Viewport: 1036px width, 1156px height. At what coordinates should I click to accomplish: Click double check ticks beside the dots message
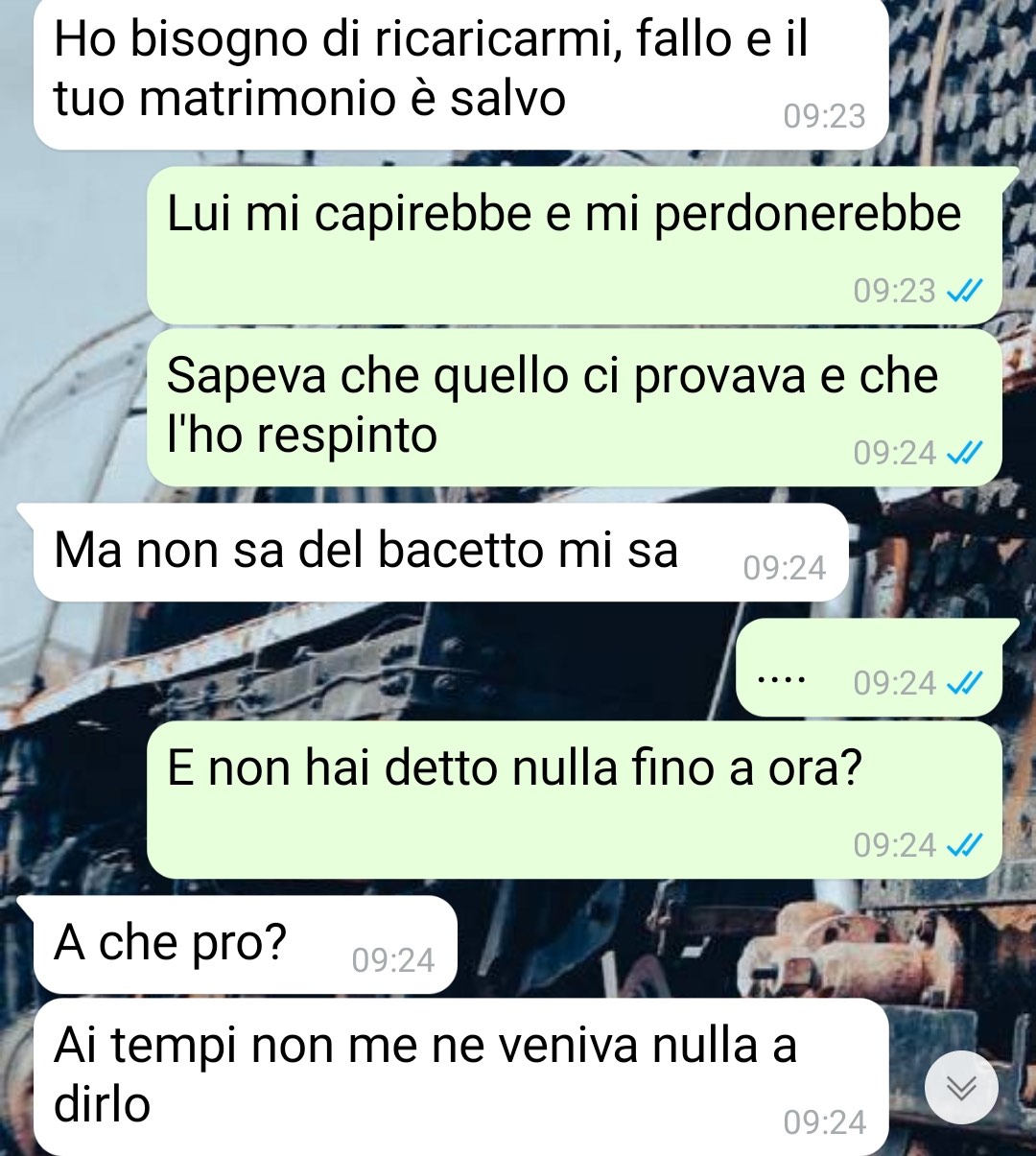coord(965,683)
